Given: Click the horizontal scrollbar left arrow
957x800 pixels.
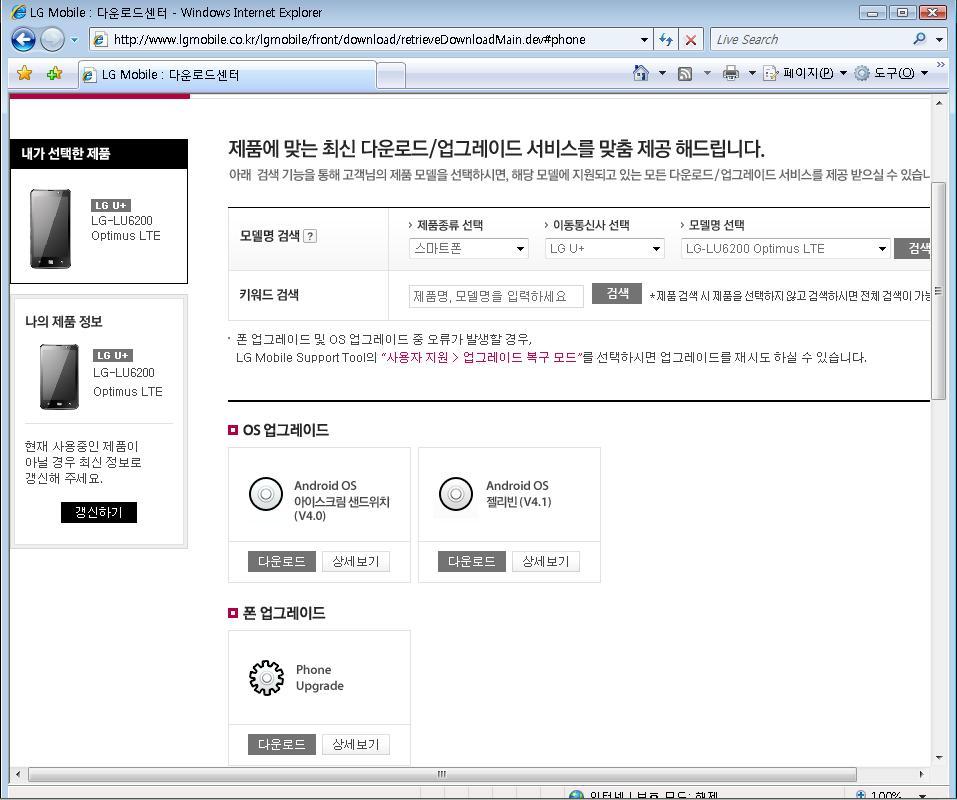Looking at the screenshot, I should 18,774.
